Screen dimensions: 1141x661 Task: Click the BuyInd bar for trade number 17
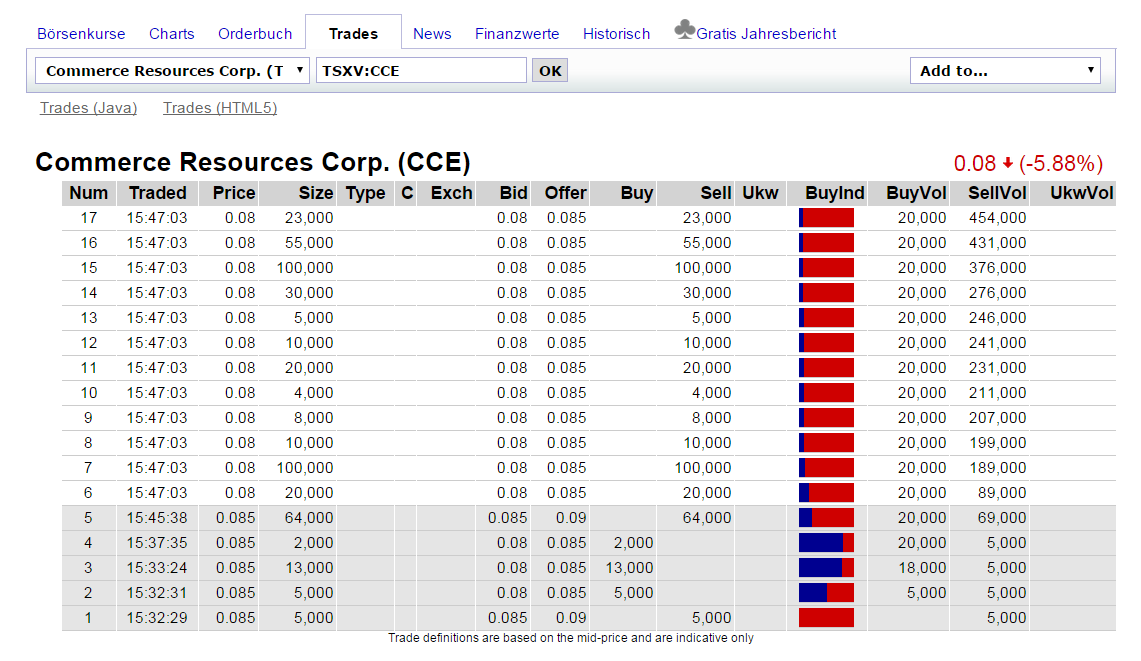[x=825, y=217]
